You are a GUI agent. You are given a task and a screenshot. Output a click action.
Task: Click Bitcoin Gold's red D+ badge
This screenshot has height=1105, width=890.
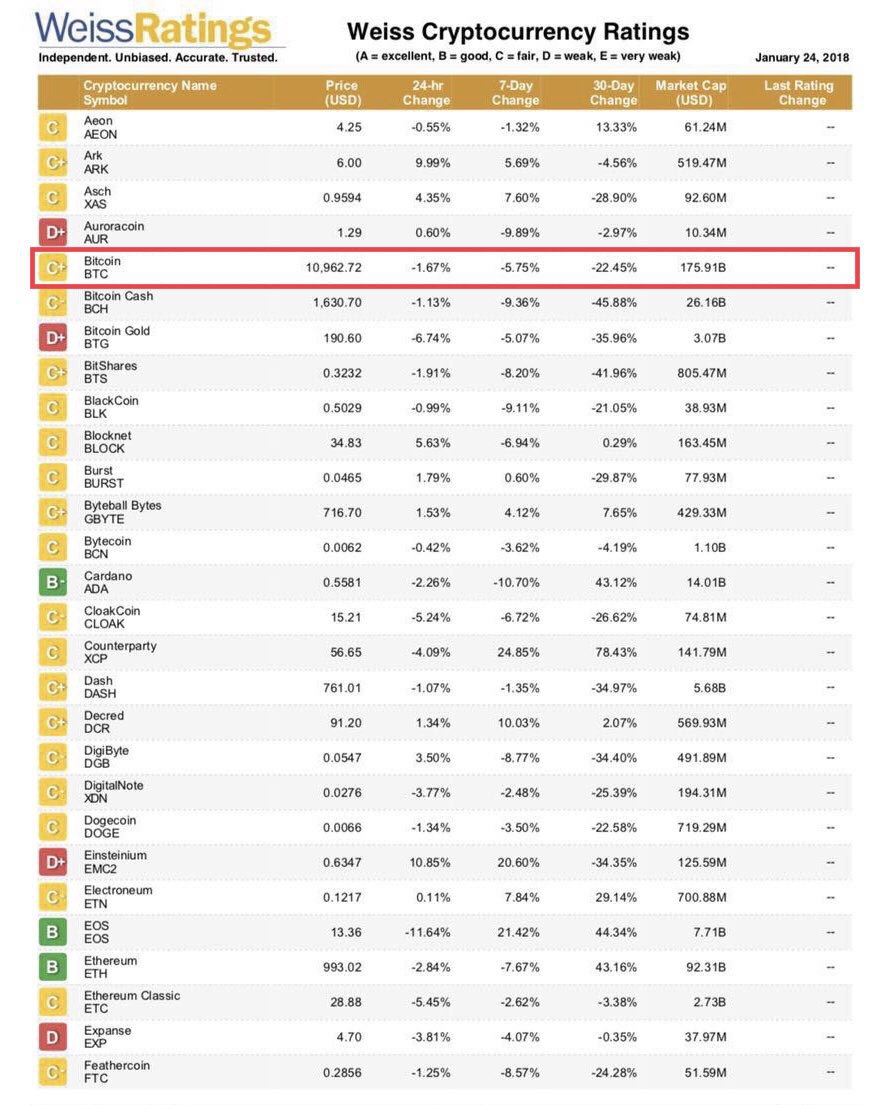point(53,337)
